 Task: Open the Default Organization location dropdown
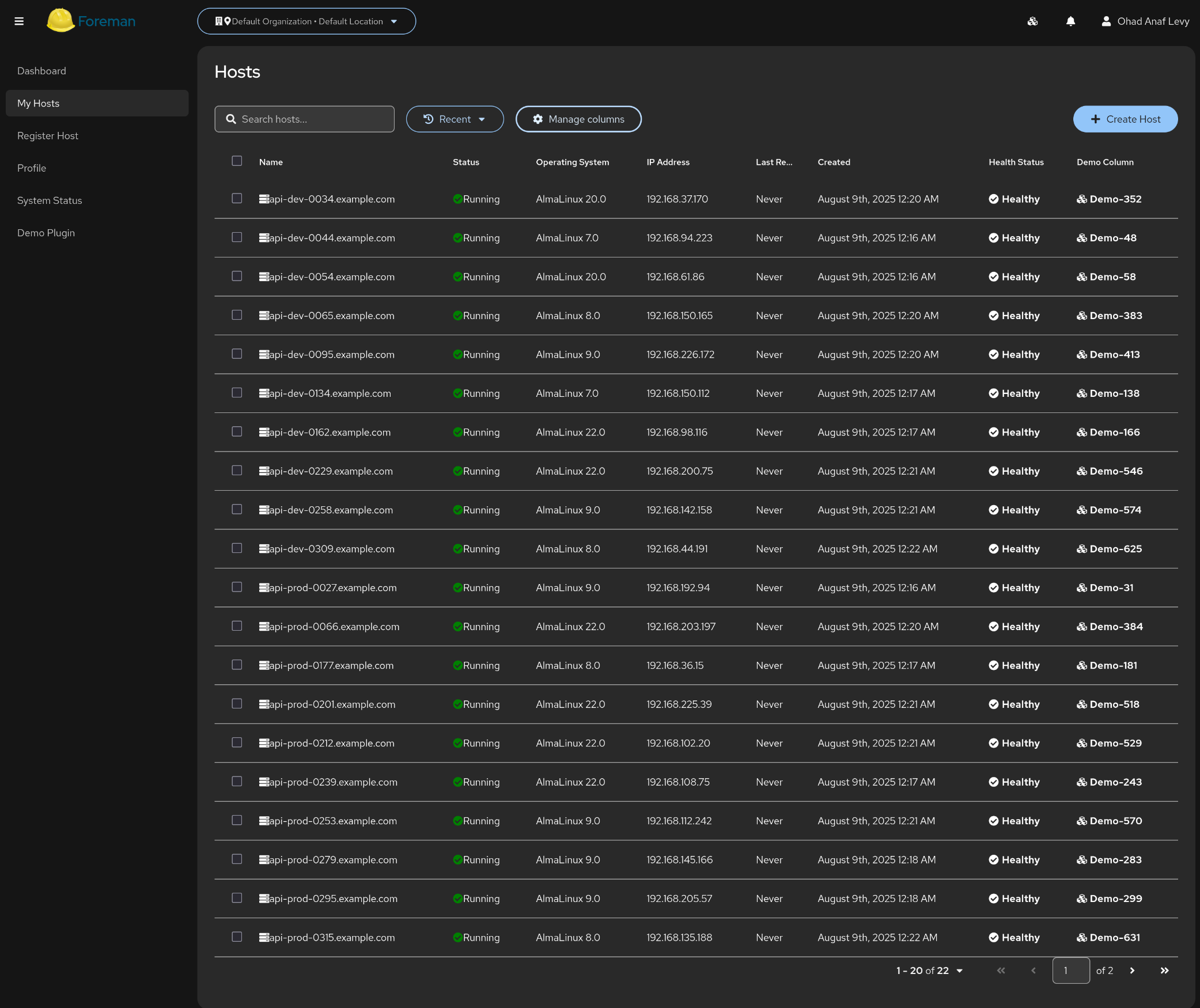306,21
